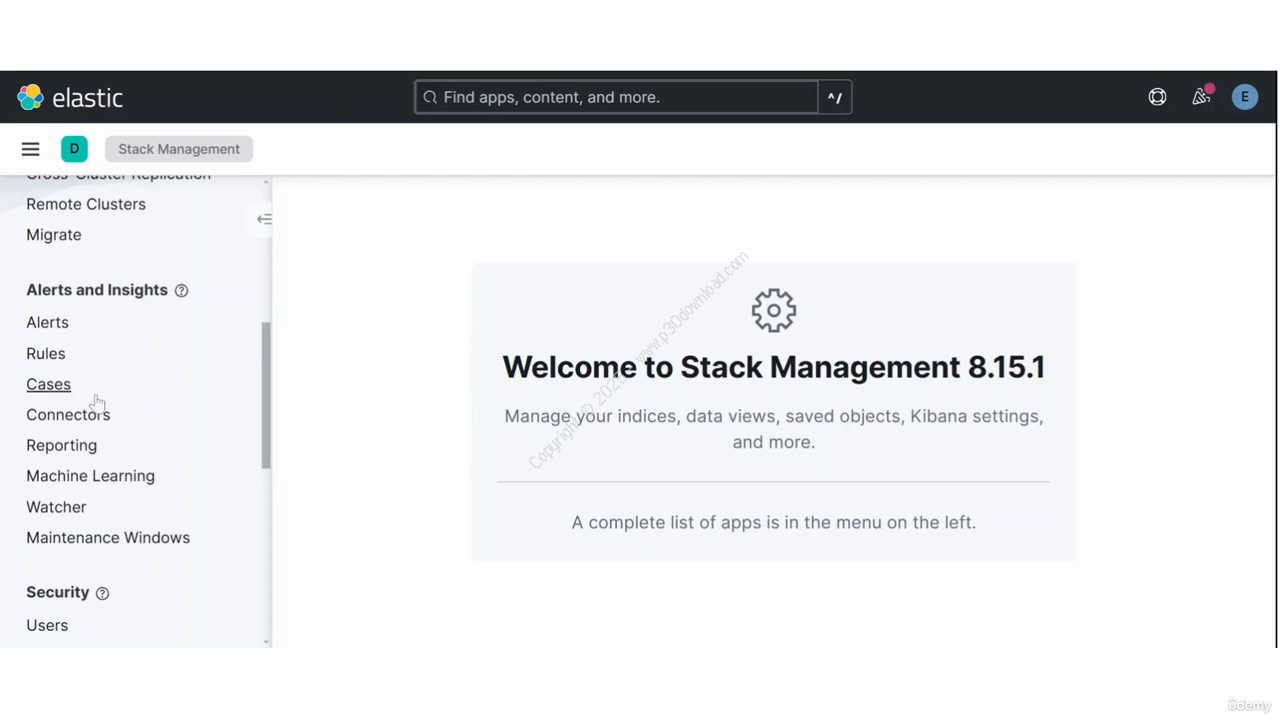This screenshot has height=720, width=1280.
Task: Click the 'Welcome to Stack Management 8.15.1' heading
Action: [x=774, y=367]
